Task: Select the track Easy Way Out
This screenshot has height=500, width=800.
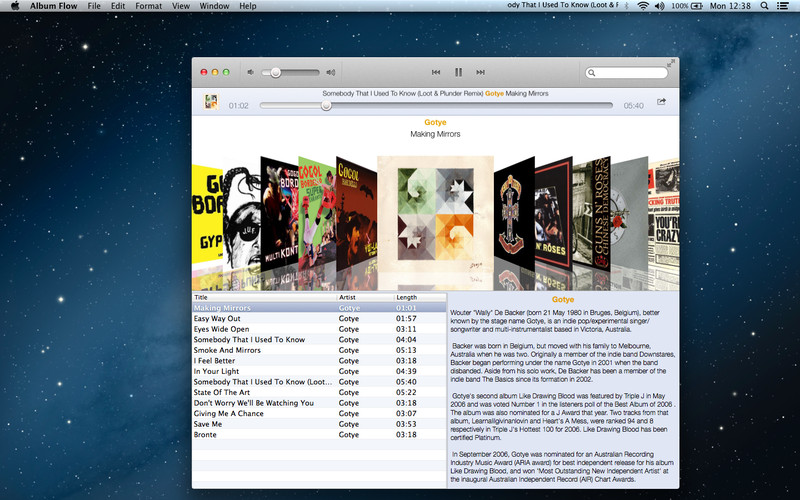Action: 319,318
